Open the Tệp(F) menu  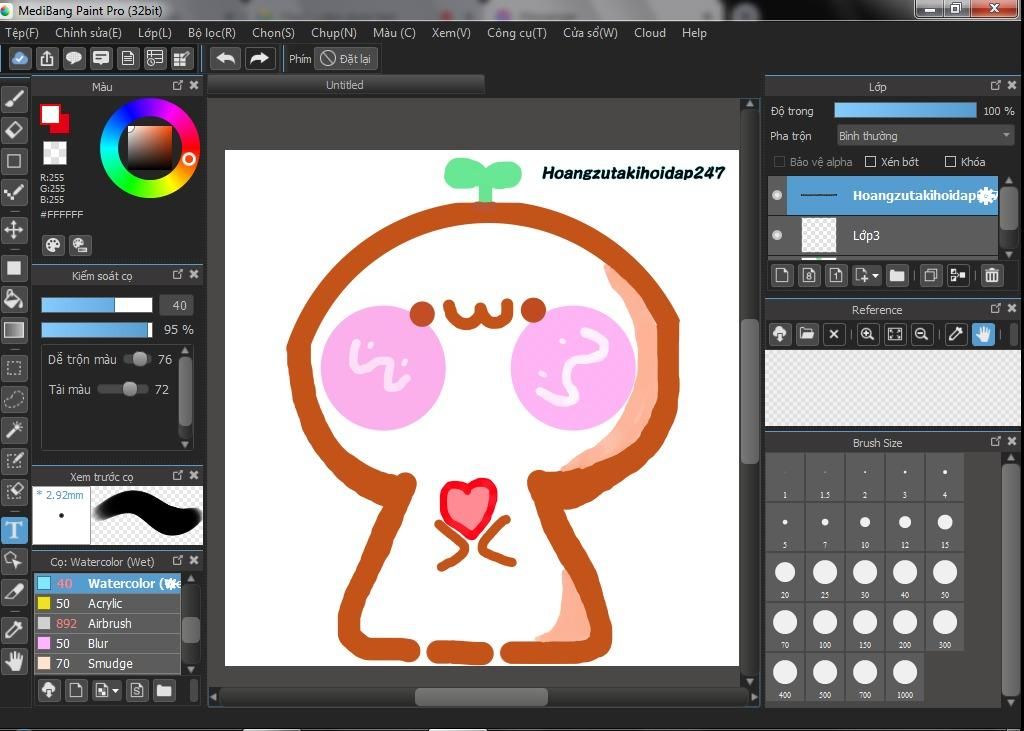point(22,33)
